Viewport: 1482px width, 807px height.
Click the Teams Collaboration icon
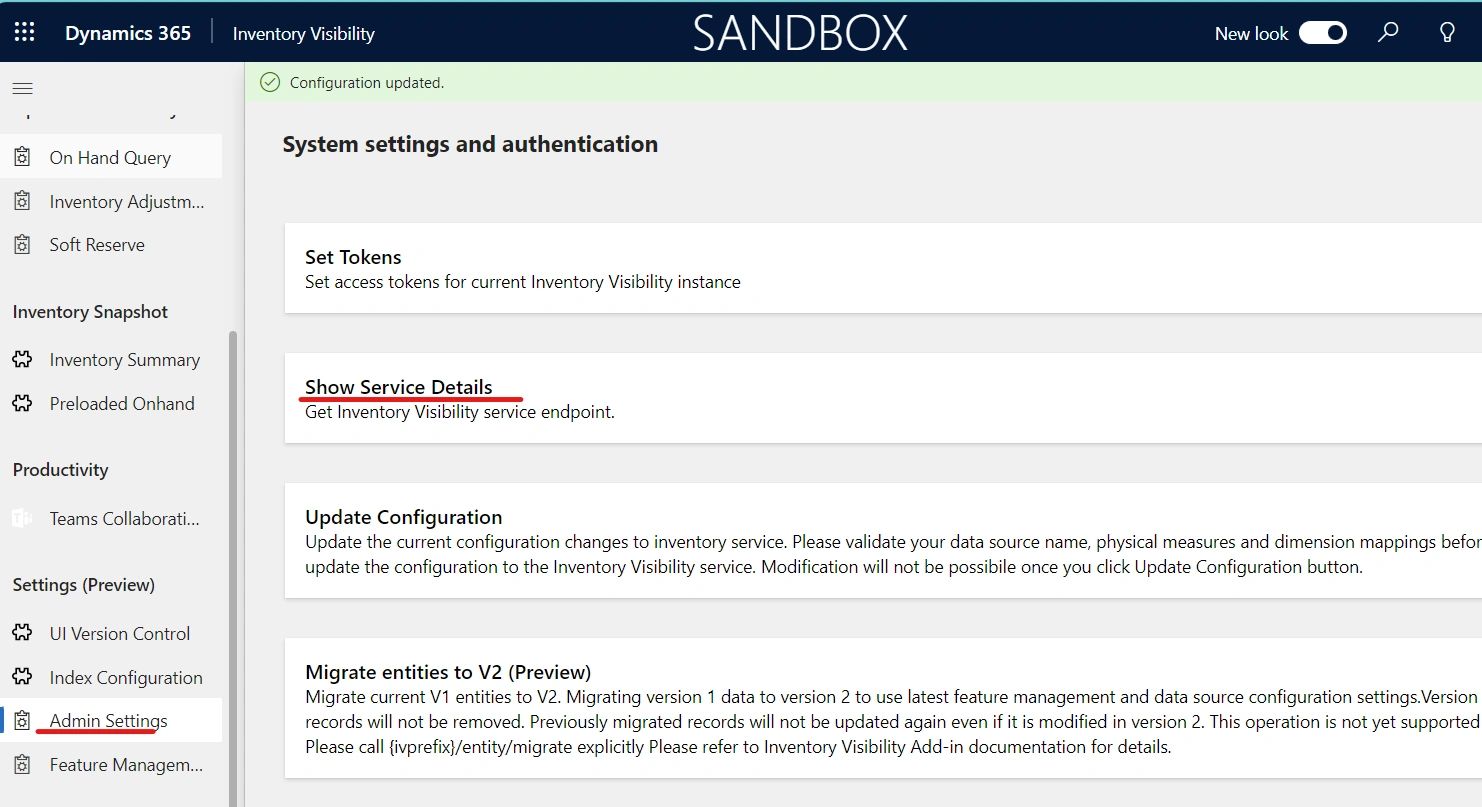[22, 519]
